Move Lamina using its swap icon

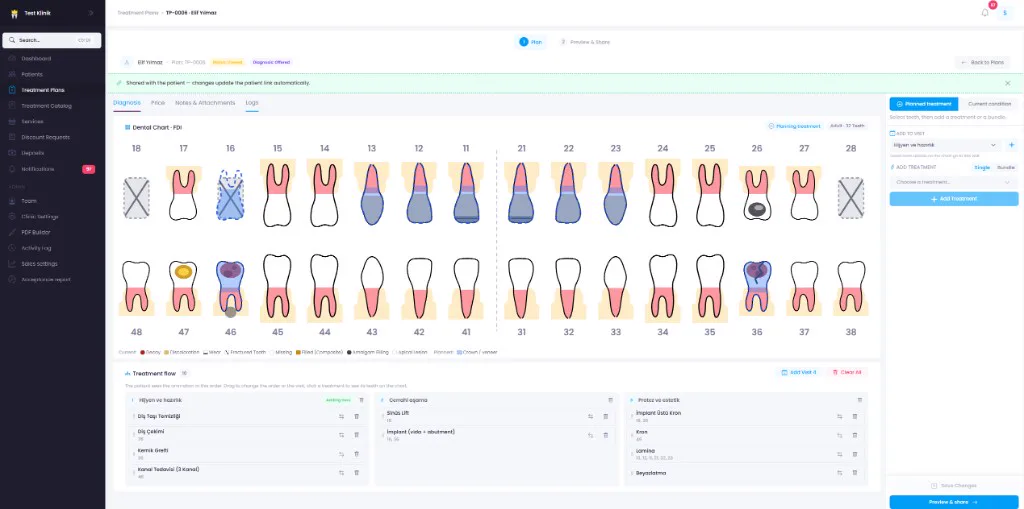click(839, 454)
